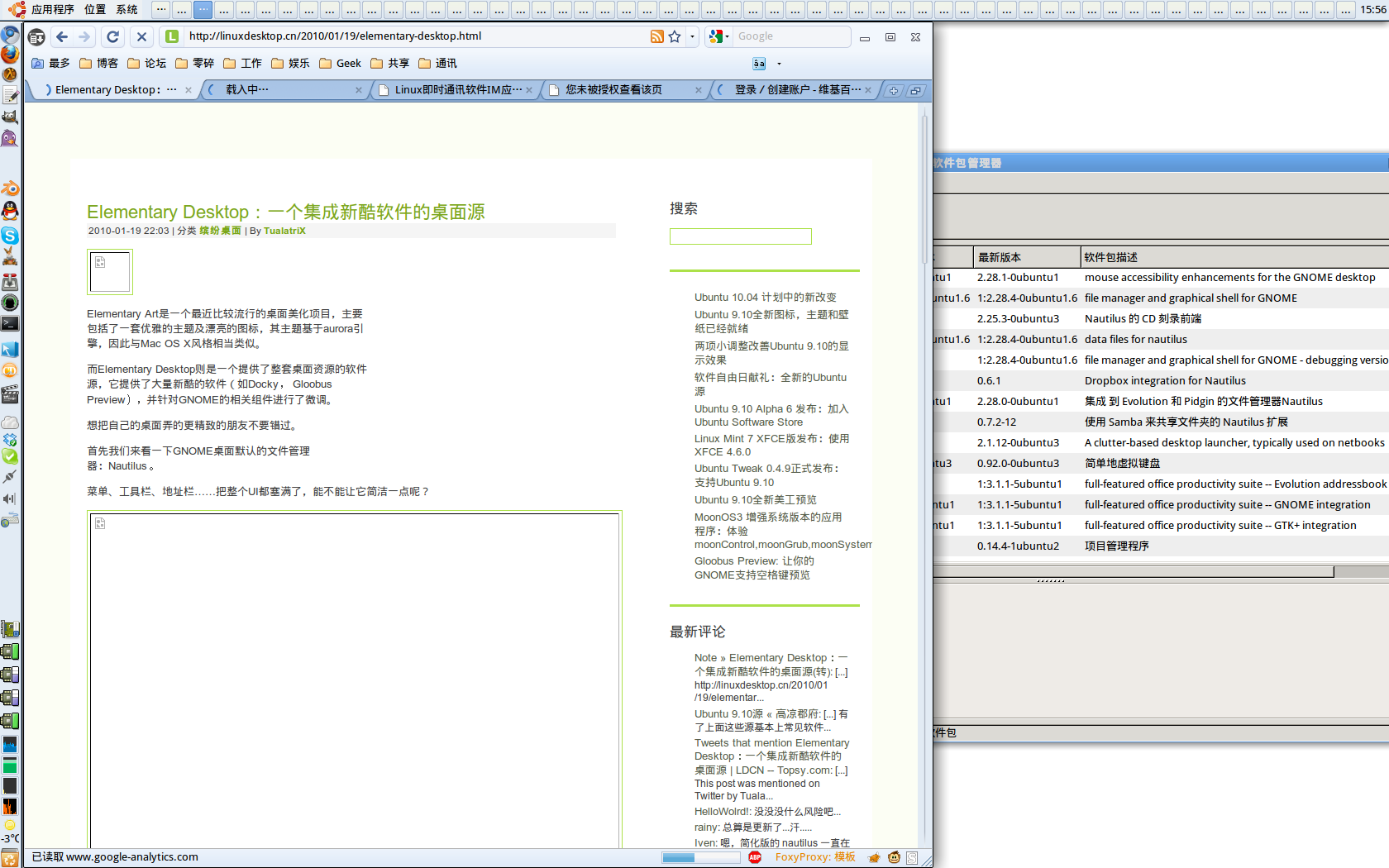Select 'data files for nautilus' package row

click(x=1161, y=340)
